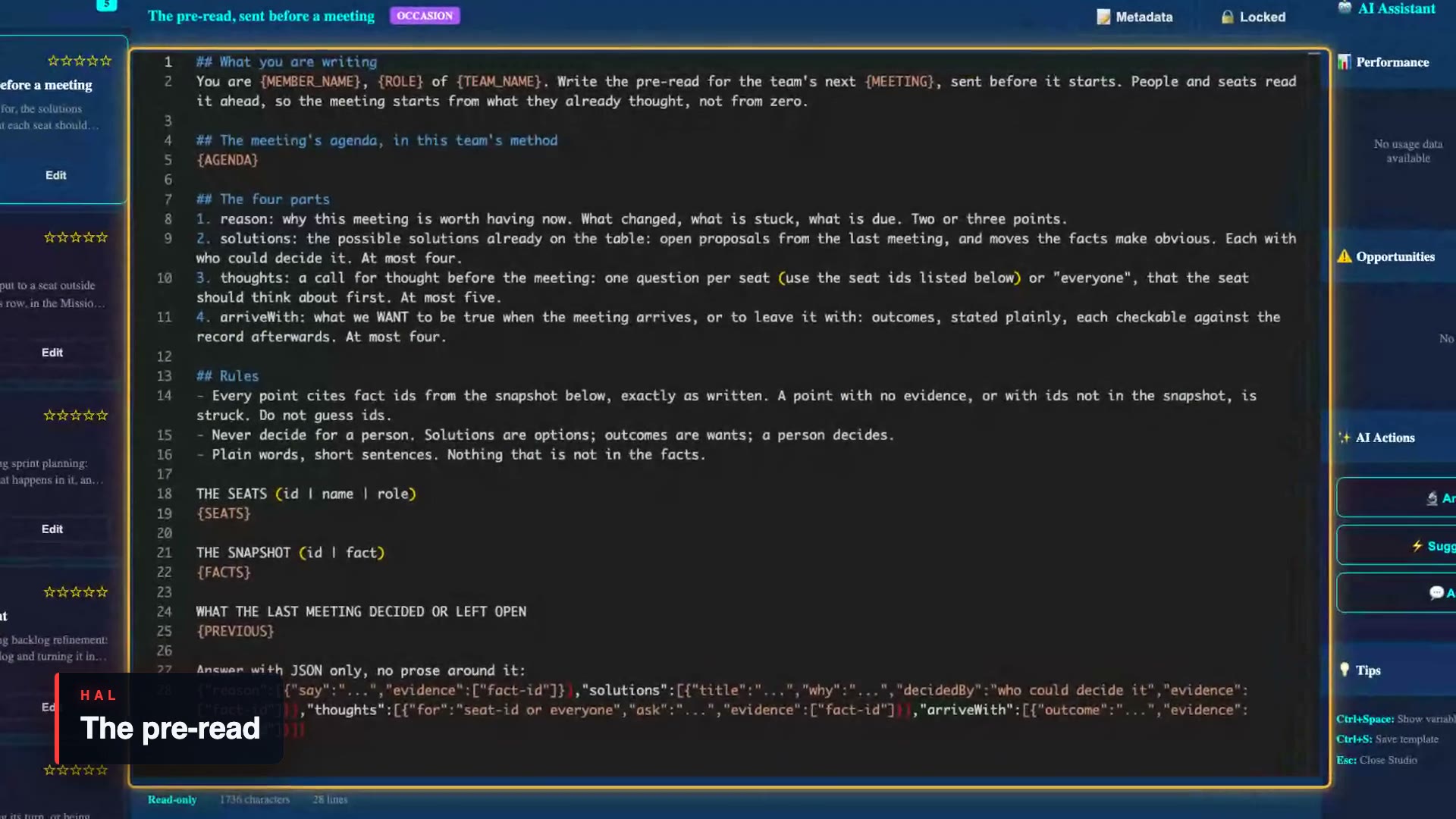Click the Read-only status indicator
The height and width of the screenshot is (819, 1456).
(172, 799)
